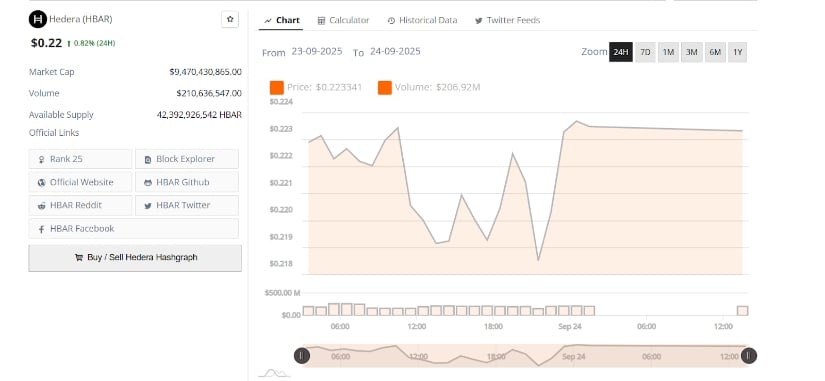Click the To date field 24-09-2025
The width and height of the screenshot is (825, 381).
(395, 52)
